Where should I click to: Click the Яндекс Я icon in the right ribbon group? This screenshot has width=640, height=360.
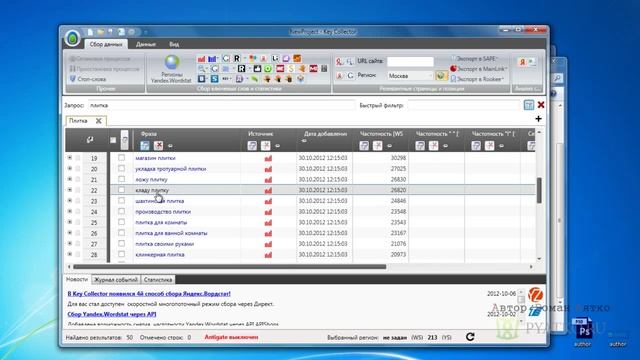click(522, 62)
